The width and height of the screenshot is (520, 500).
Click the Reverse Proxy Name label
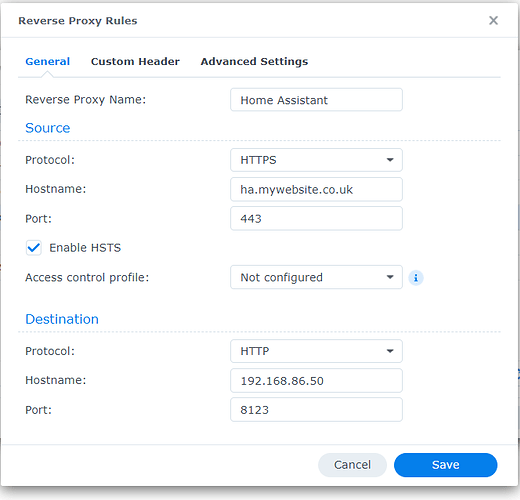point(86,100)
